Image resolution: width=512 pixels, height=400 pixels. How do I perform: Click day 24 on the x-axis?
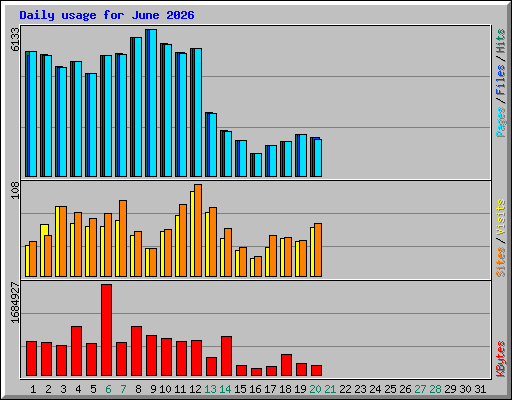(x=375, y=389)
